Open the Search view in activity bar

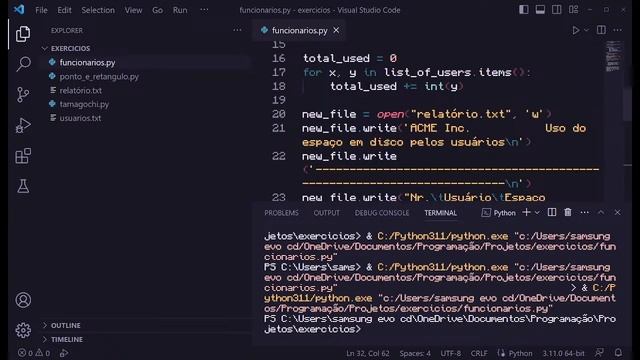point(23,64)
